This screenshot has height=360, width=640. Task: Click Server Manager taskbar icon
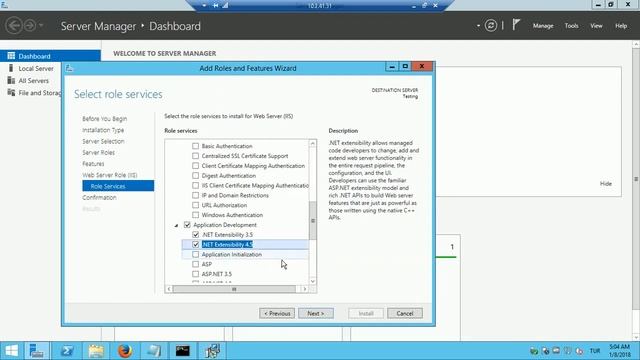point(37,351)
